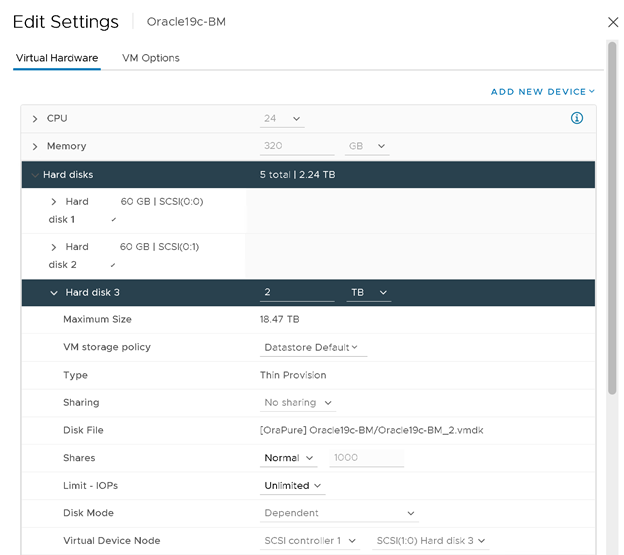The image size is (624, 555).
Task: Open the Shares Normal dropdown
Action: pos(289,458)
